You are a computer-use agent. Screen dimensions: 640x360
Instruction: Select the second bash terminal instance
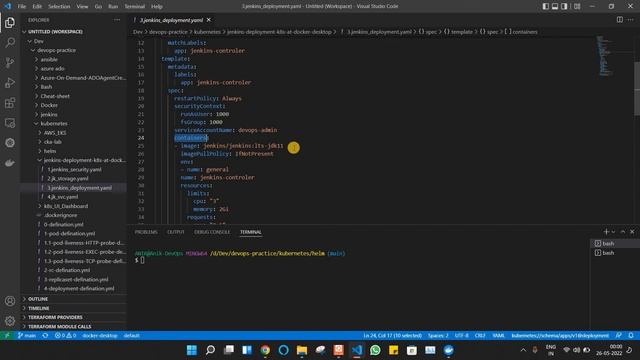click(x=615, y=253)
